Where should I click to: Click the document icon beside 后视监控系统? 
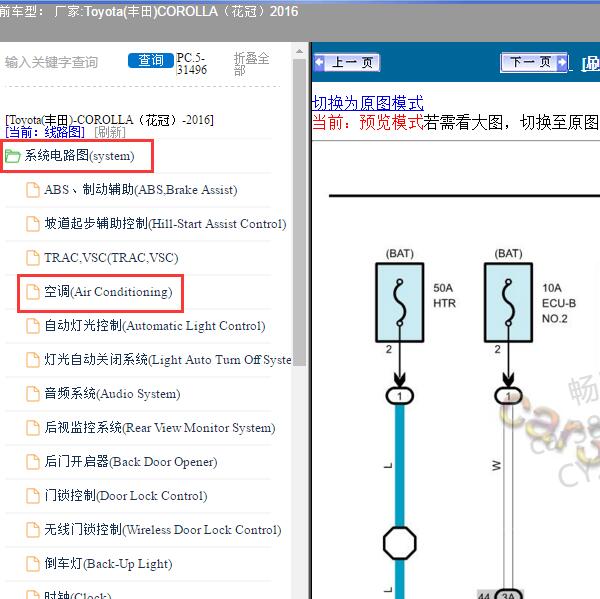[x=33, y=428]
